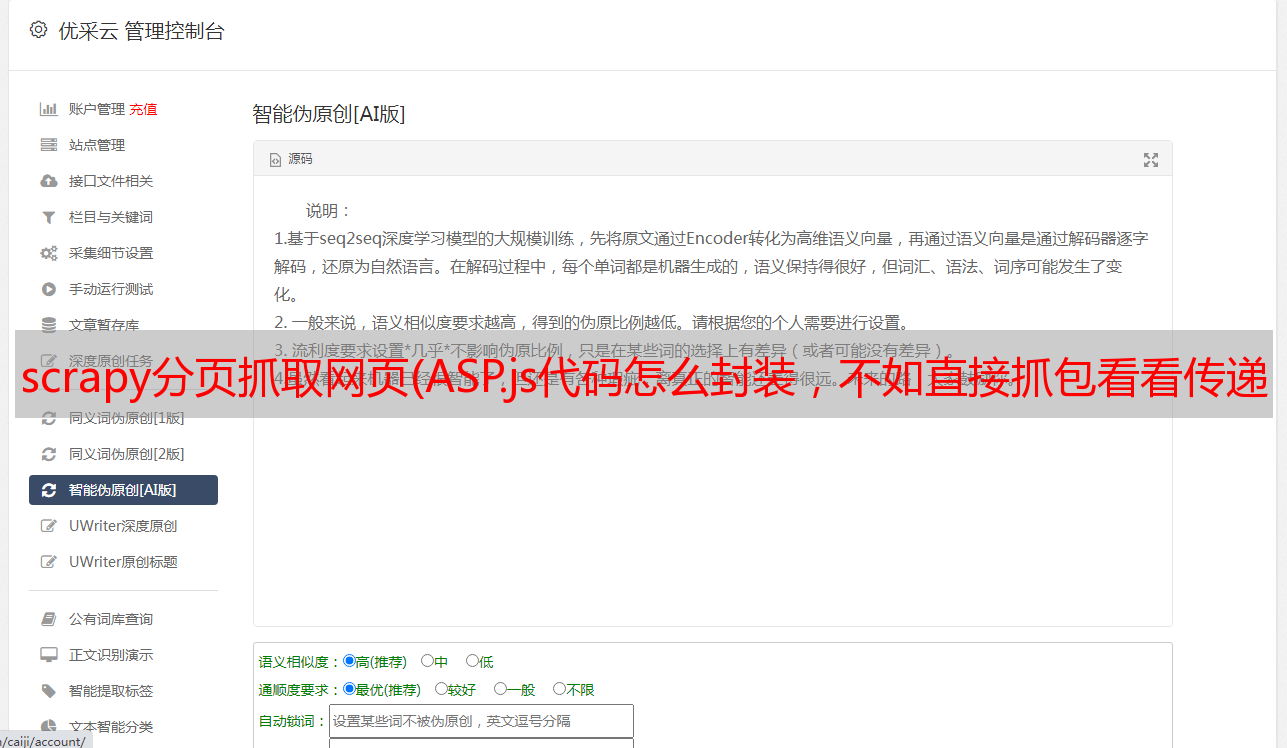The height and width of the screenshot is (748, 1287).
Task: Click the bar chart icon for 账户管理
Action: 48,109
